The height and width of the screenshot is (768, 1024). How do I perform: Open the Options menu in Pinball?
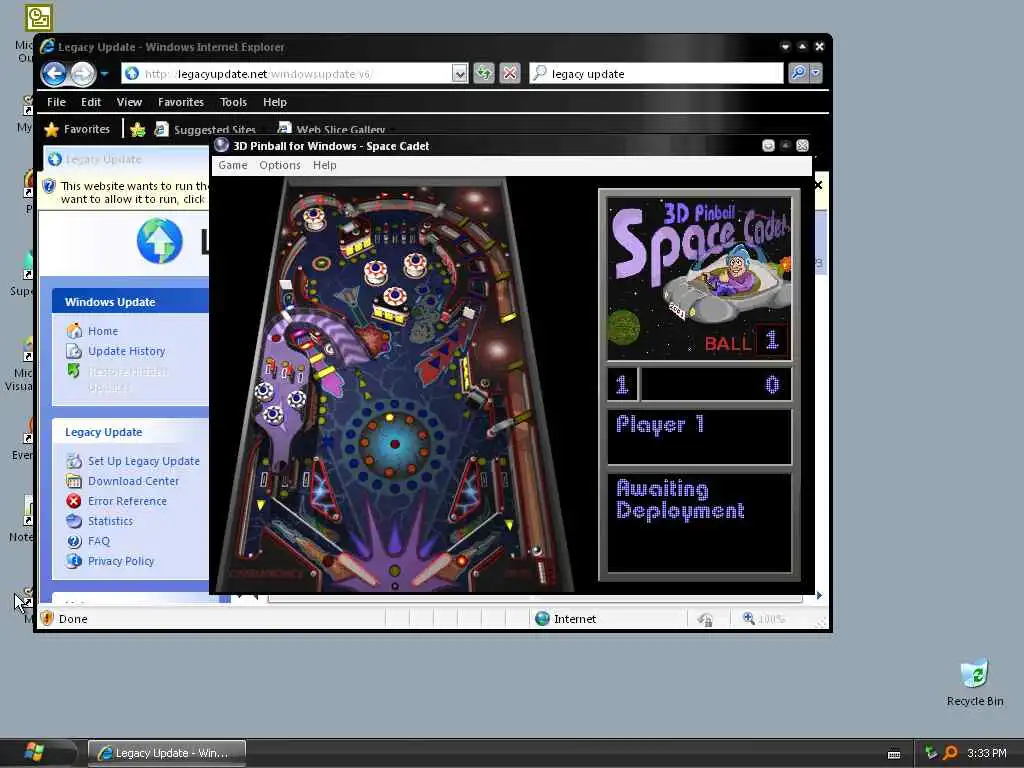tap(280, 165)
